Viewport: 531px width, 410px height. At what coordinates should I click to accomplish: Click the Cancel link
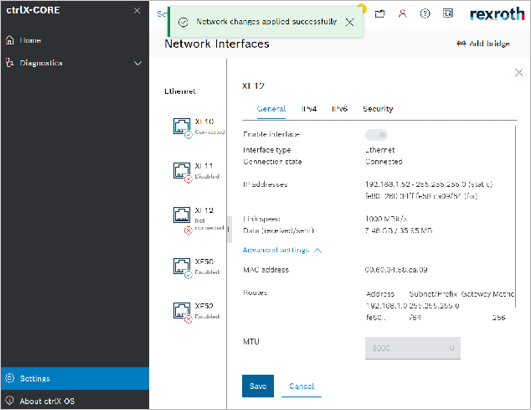click(301, 386)
